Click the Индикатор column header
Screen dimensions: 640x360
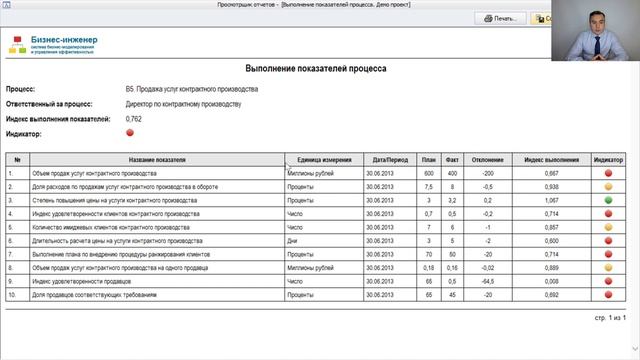pos(608,160)
